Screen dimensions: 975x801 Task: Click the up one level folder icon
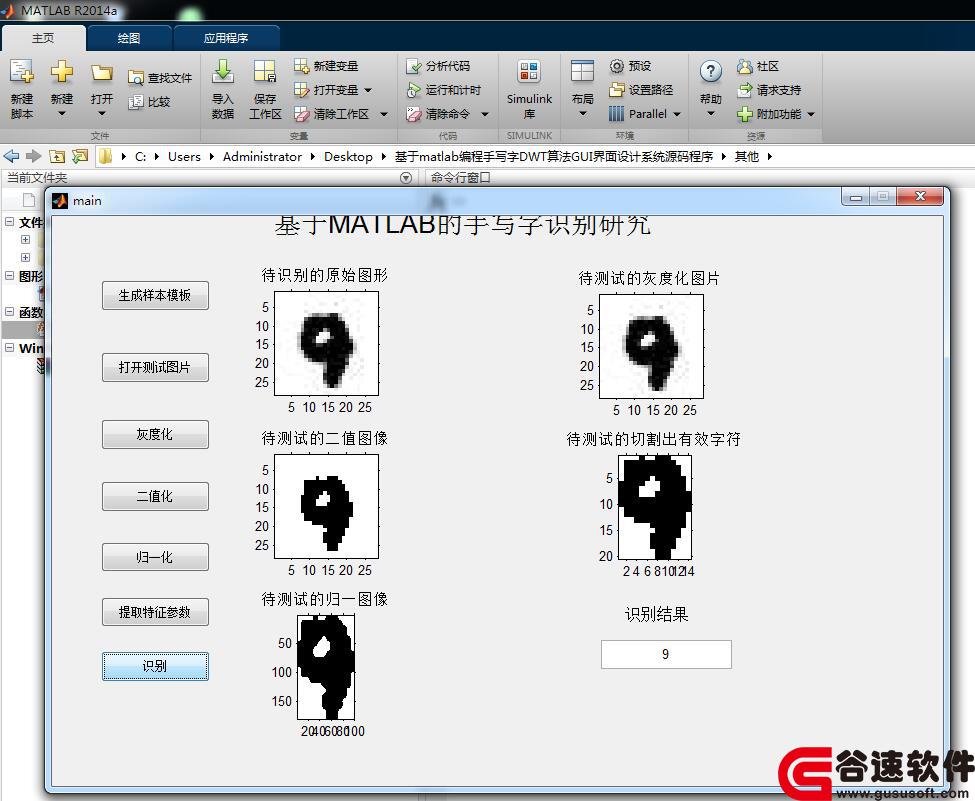tap(57, 156)
